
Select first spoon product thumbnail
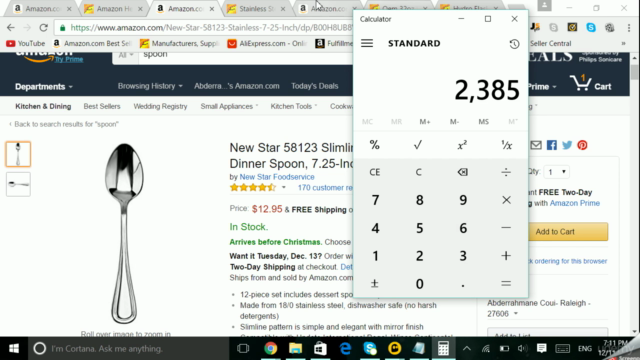tap(18, 154)
